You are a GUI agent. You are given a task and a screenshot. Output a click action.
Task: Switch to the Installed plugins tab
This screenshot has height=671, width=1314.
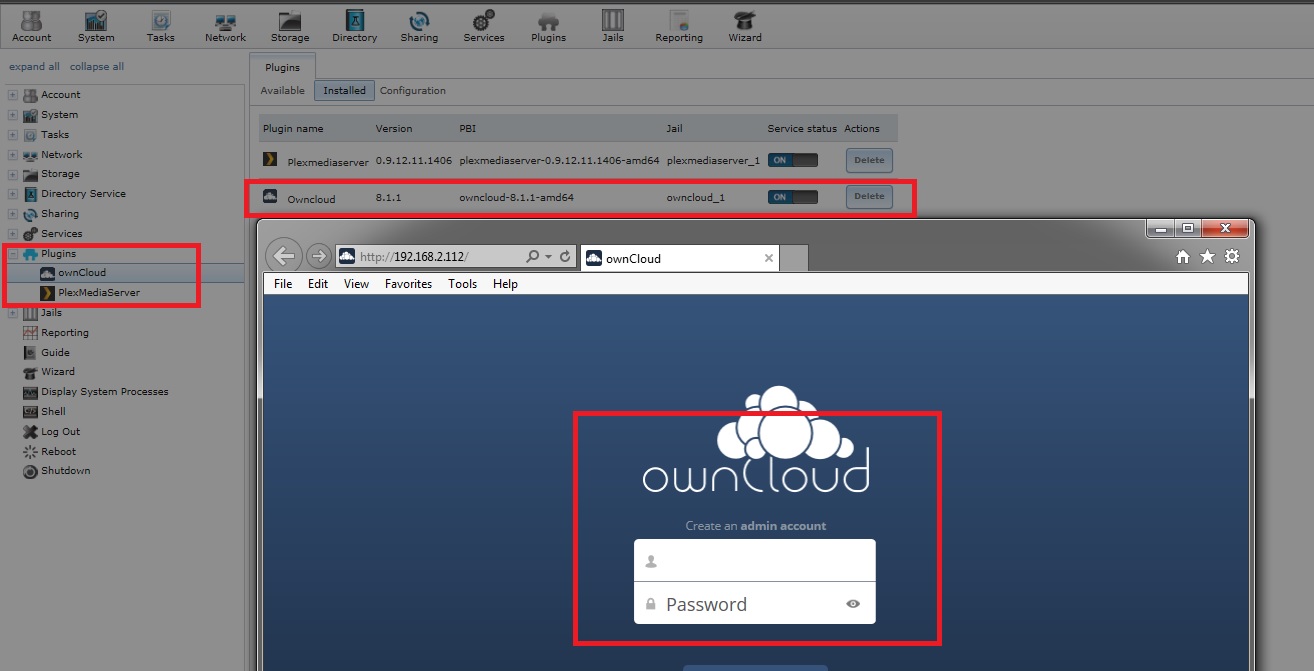[345, 90]
